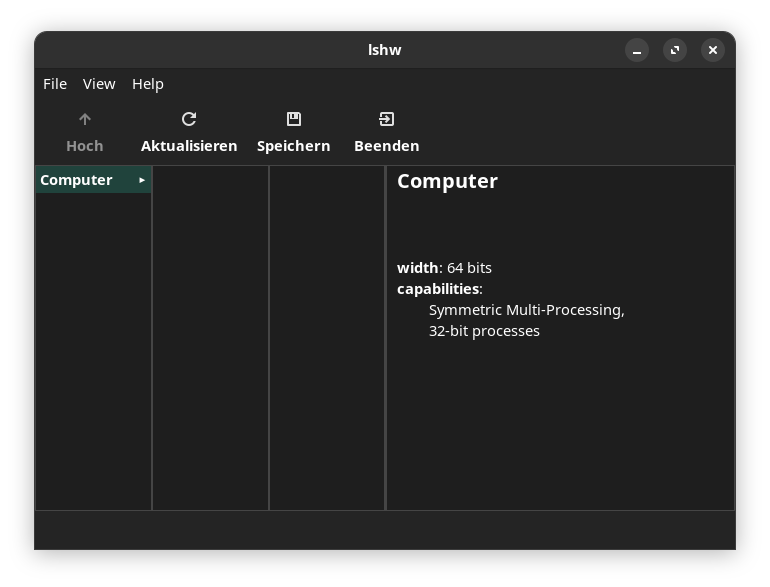This screenshot has width=770, height=587.
Task: Maximize the lshw window
Action: [675, 50]
